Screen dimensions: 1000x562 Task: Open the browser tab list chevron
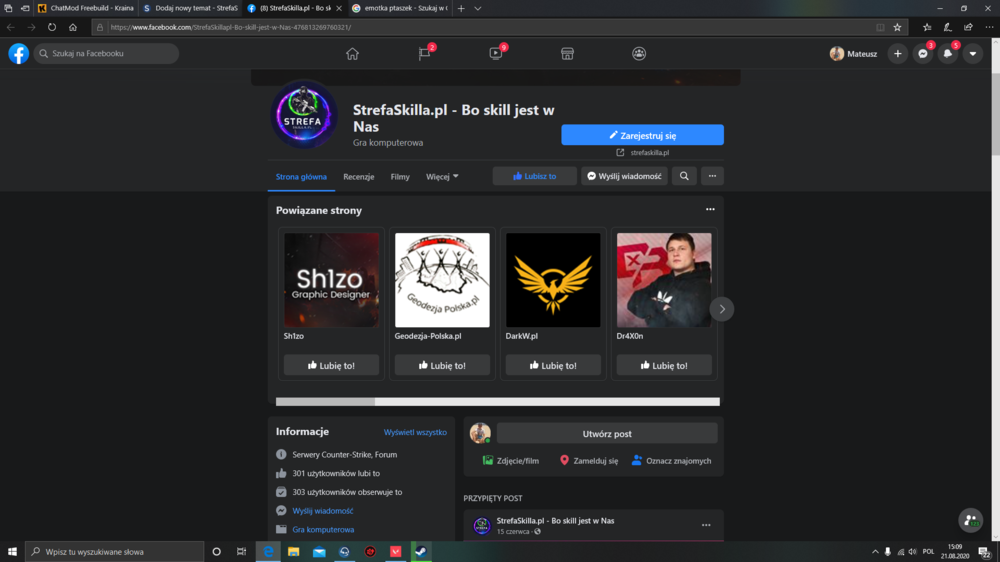(x=478, y=8)
